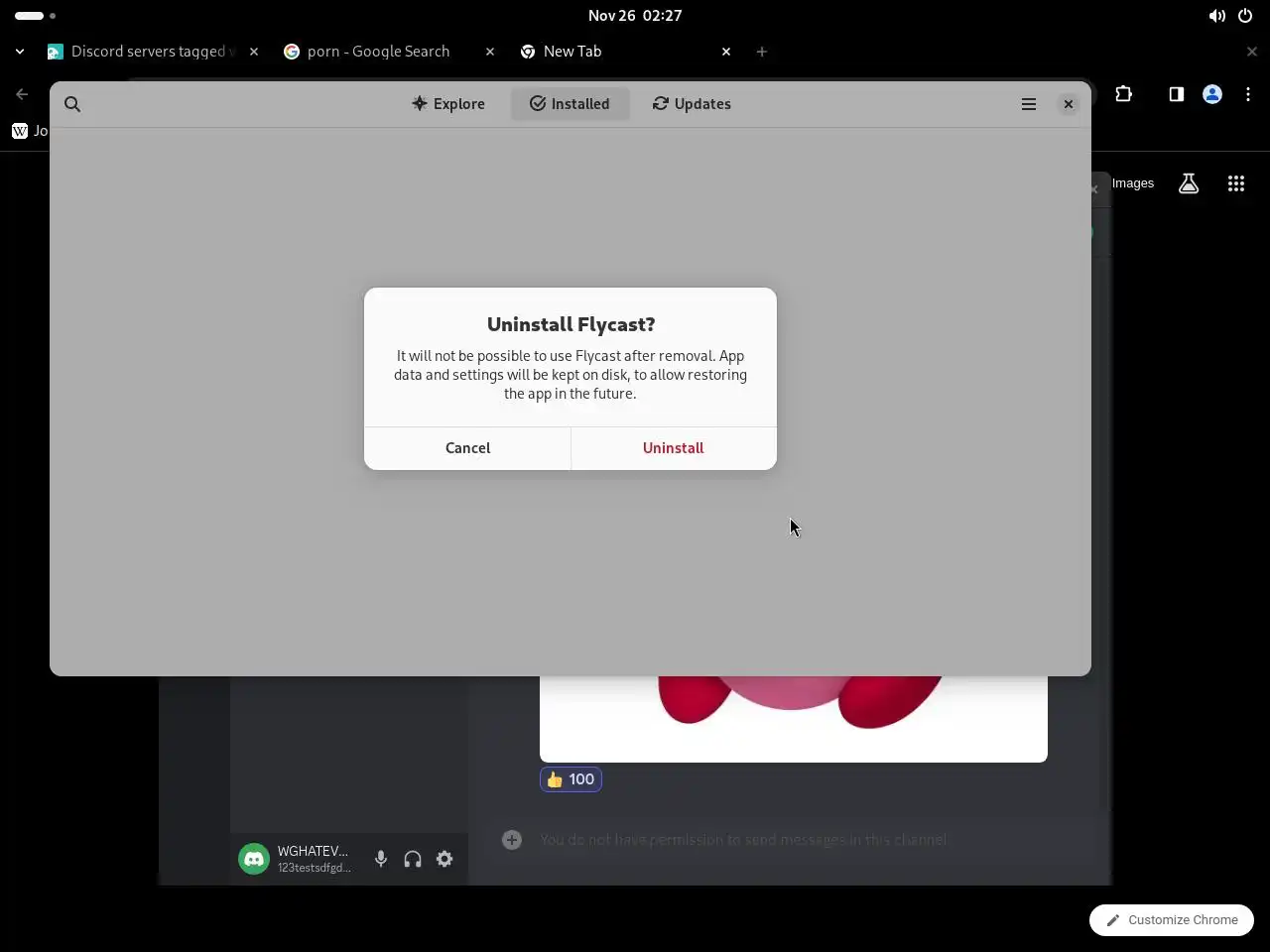Screen dimensions: 1270x952
Task: Open the system power menu
Action: pyautogui.click(x=1245, y=16)
